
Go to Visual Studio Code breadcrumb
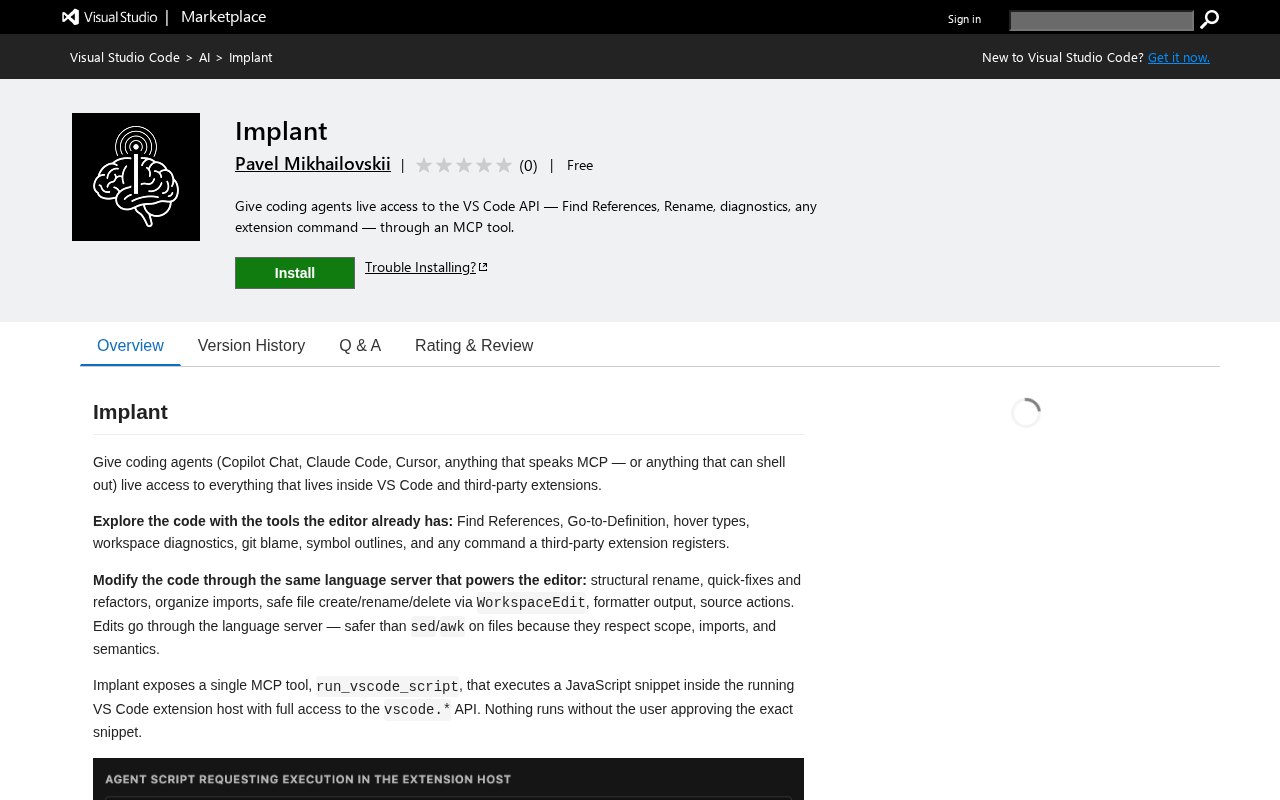coord(125,57)
